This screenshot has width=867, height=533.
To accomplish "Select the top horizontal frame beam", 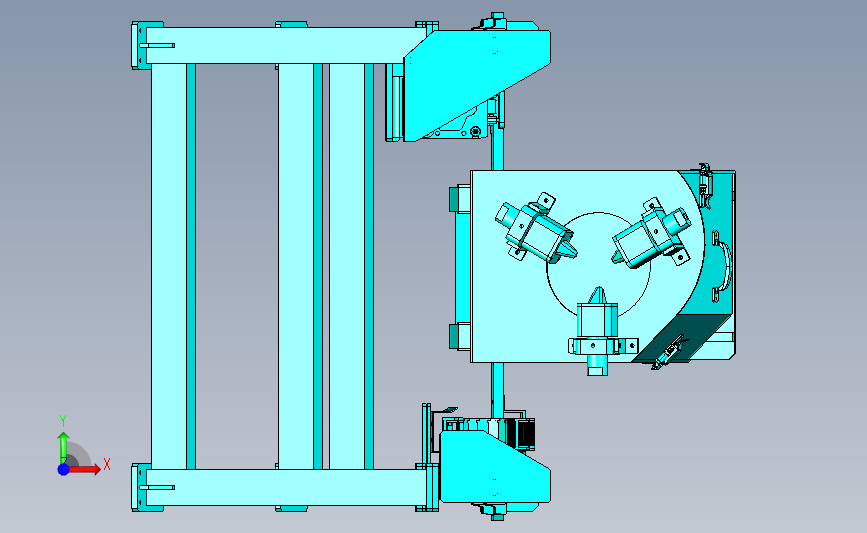I will pyautogui.click(x=282, y=45).
